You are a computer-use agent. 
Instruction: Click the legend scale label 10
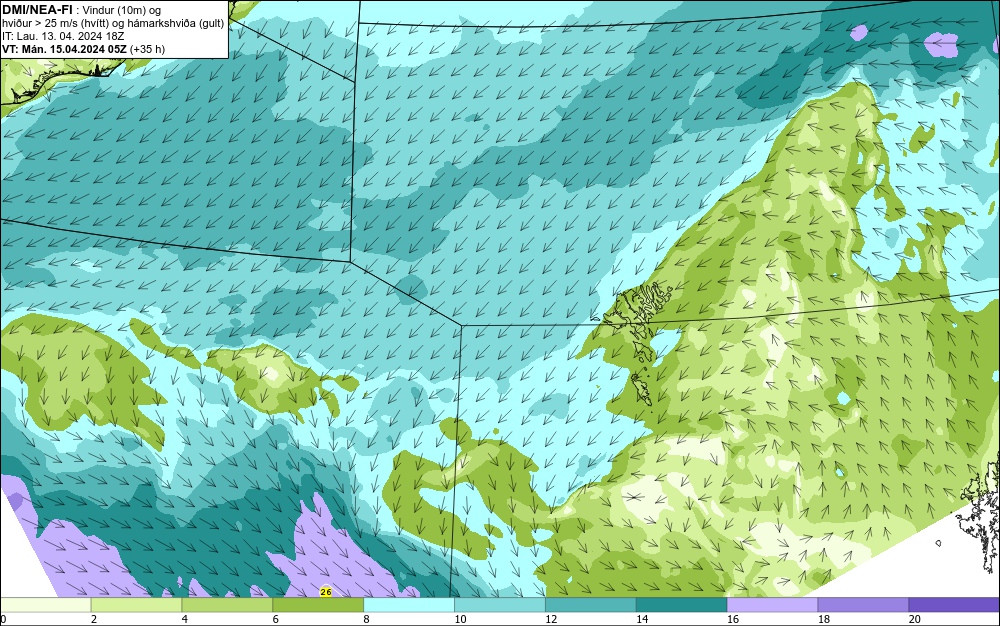pyautogui.click(x=460, y=619)
